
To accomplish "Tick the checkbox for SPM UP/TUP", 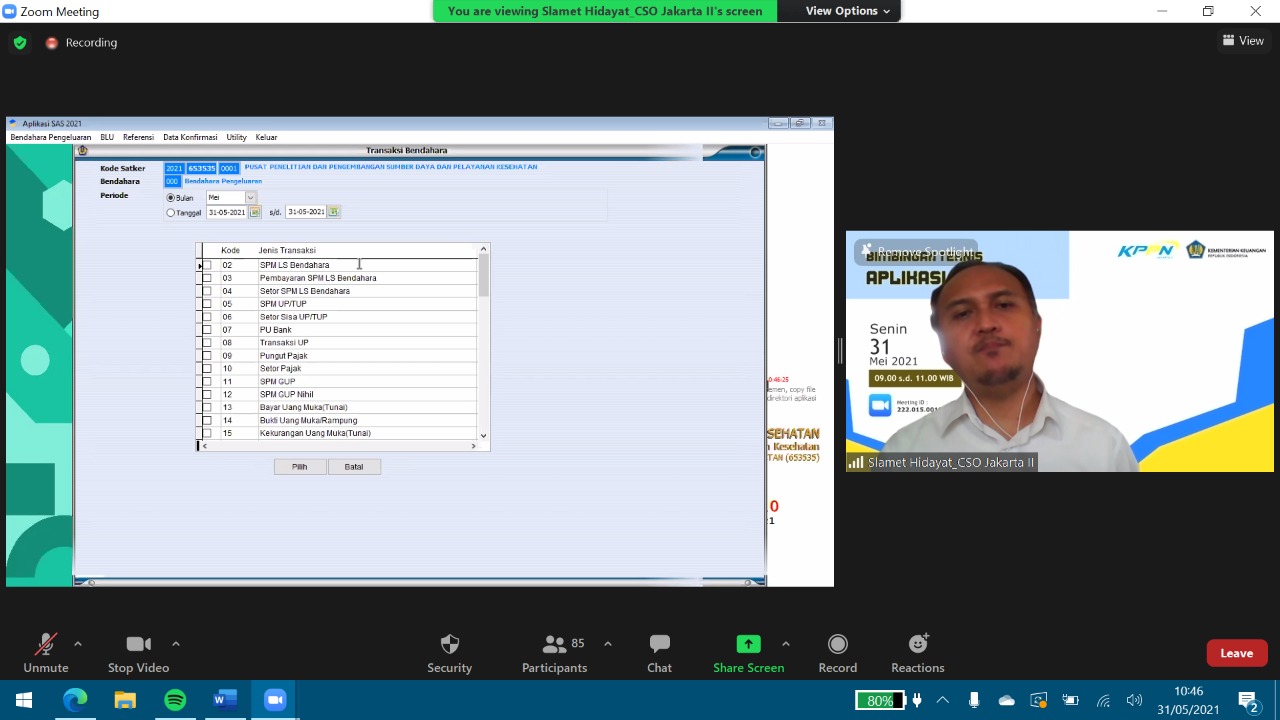I will click(x=208, y=304).
